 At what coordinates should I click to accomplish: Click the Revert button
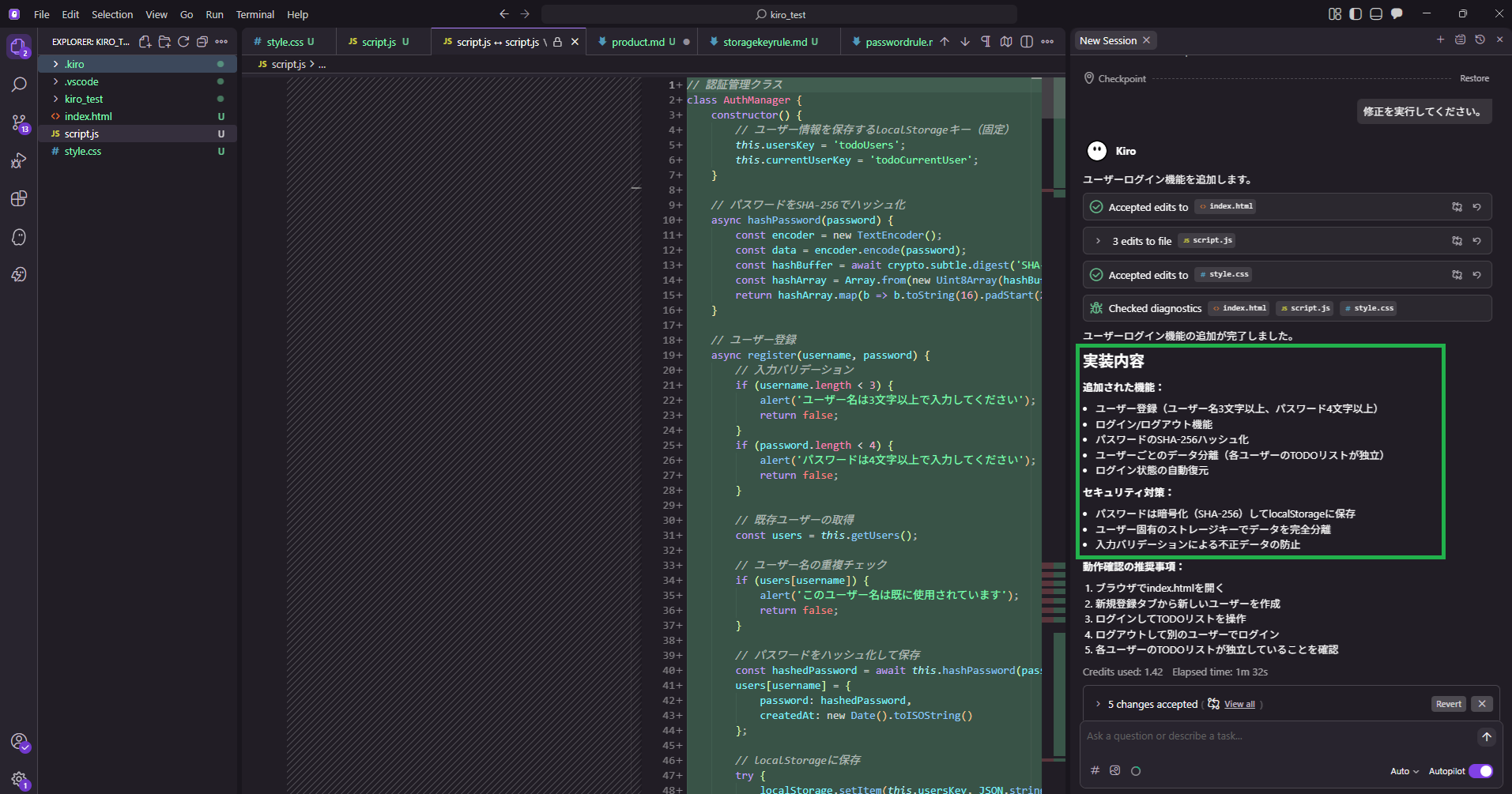coord(1448,704)
